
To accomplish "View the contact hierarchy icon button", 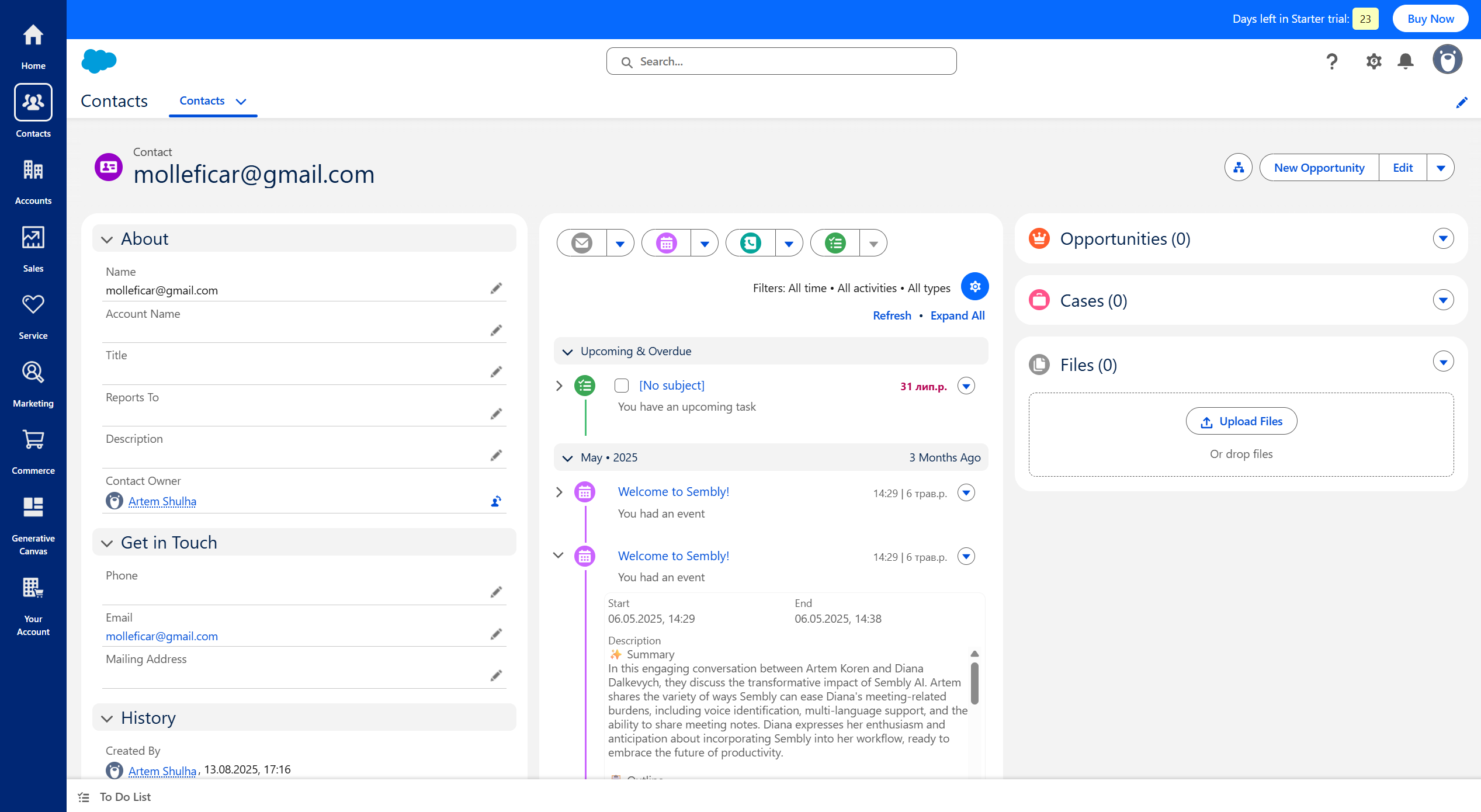I will point(1238,168).
